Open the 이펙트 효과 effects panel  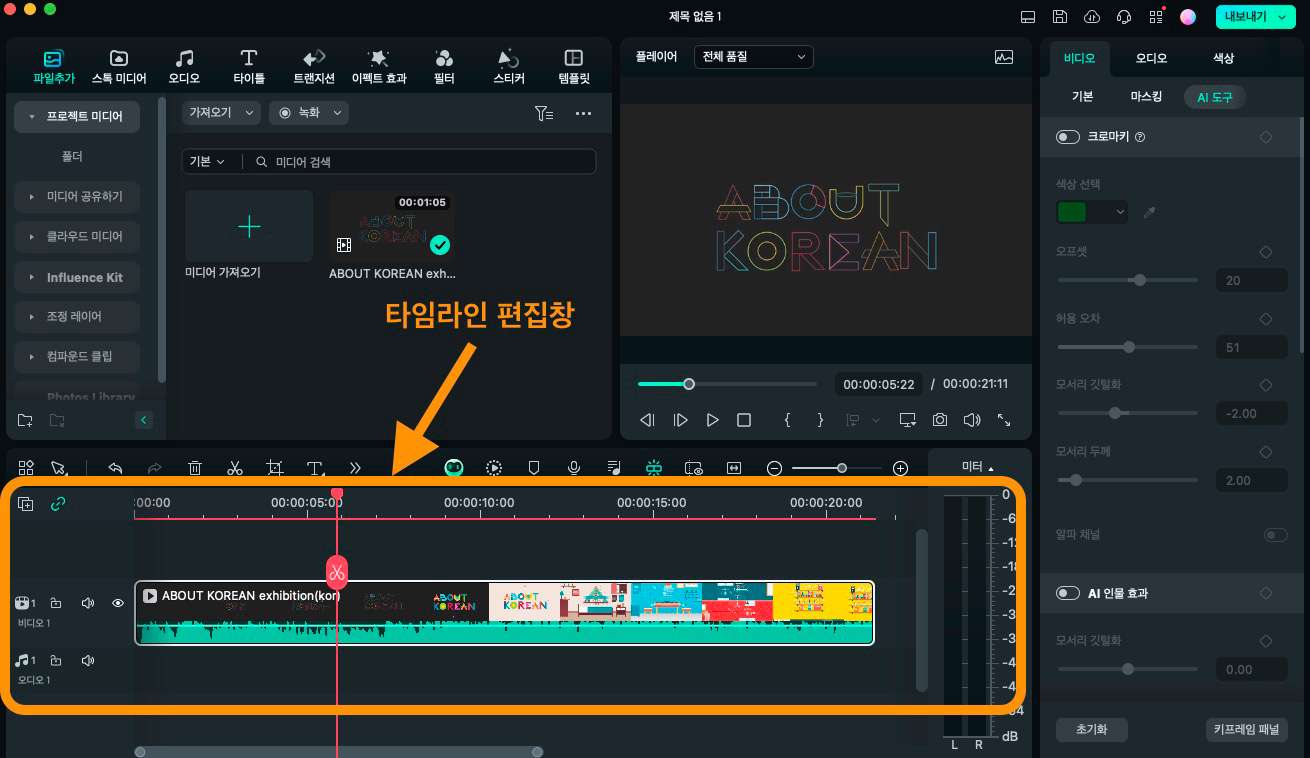[379, 66]
